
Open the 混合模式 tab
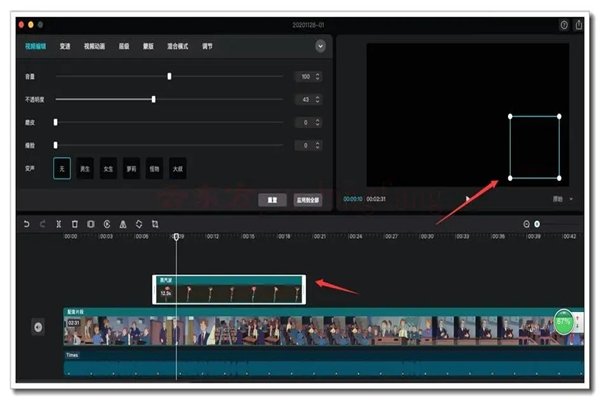(180, 46)
